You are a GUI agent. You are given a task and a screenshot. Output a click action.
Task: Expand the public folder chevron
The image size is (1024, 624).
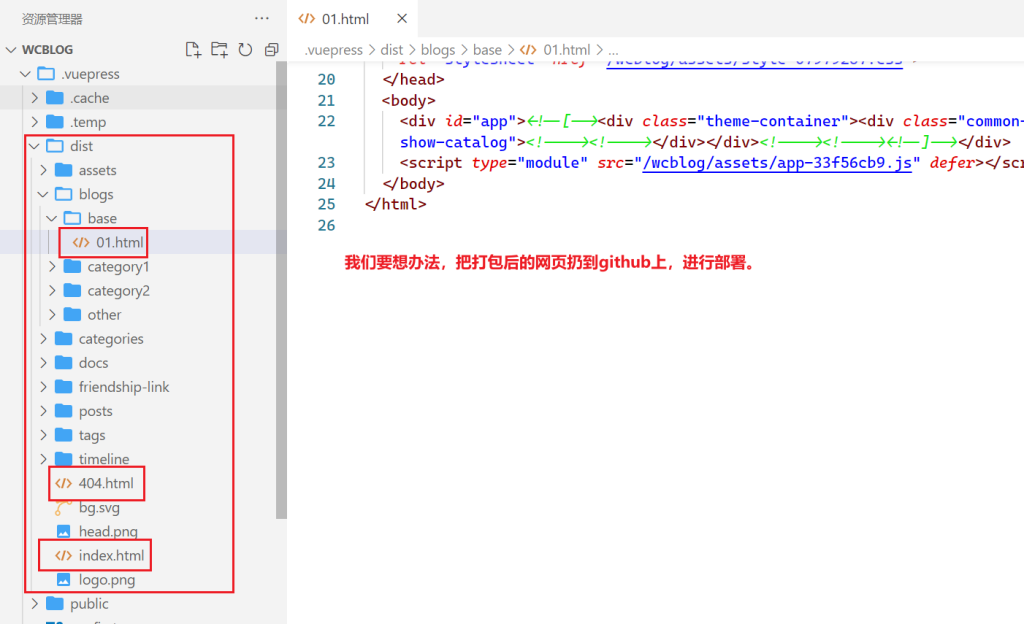(35, 604)
